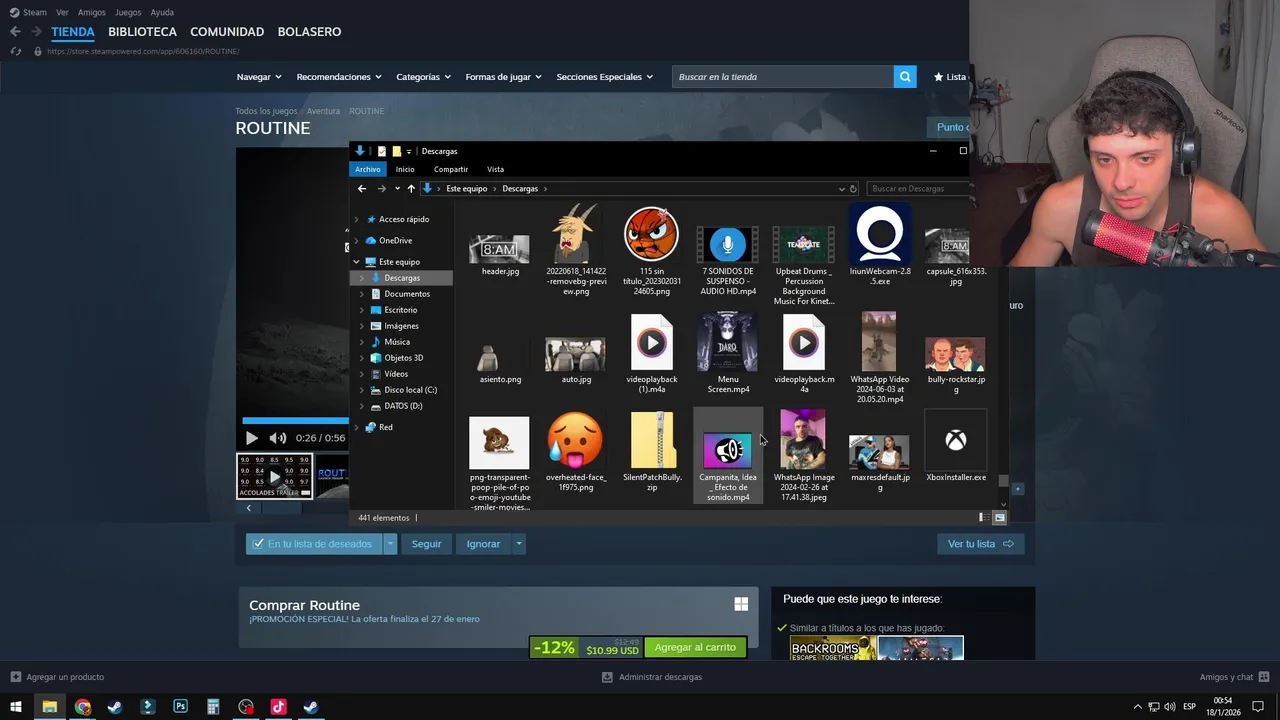This screenshot has width=1280, height=720.
Task: Open the Windows Start menu
Action: 16,707
